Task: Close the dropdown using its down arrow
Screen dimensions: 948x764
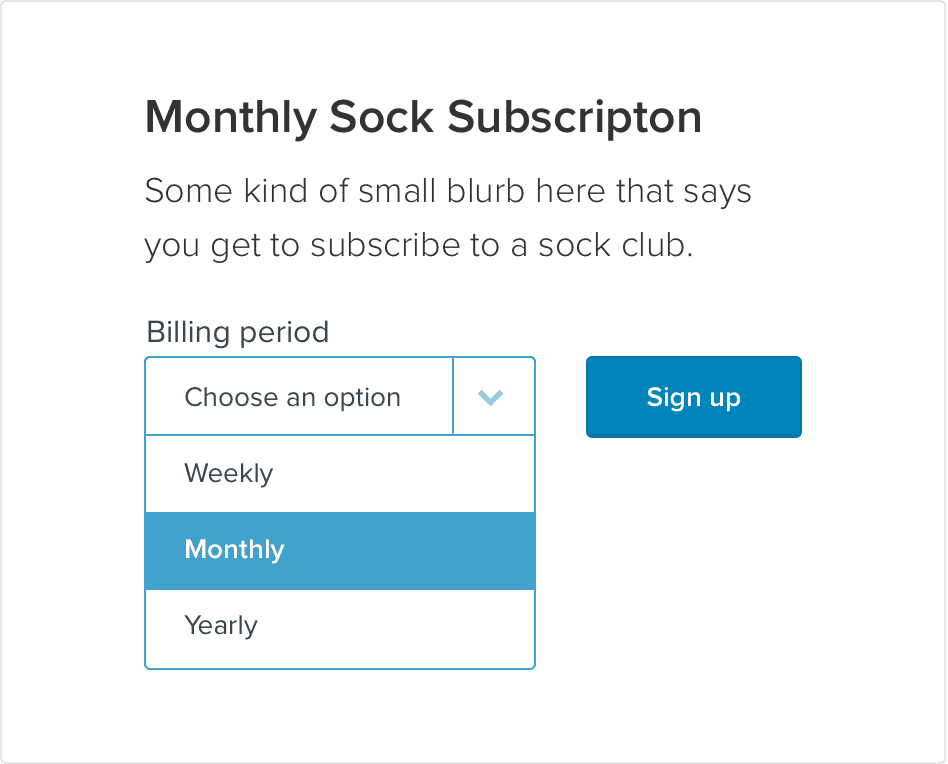Action: pos(490,398)
